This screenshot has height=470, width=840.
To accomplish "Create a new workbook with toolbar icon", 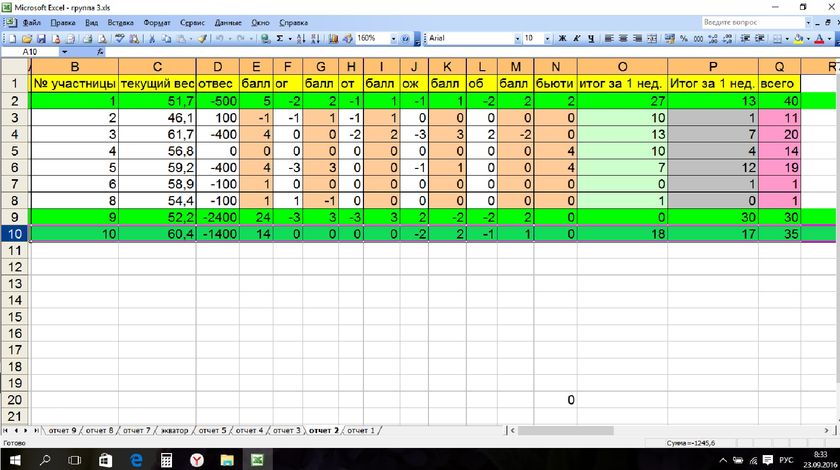I will coord(13,39).
